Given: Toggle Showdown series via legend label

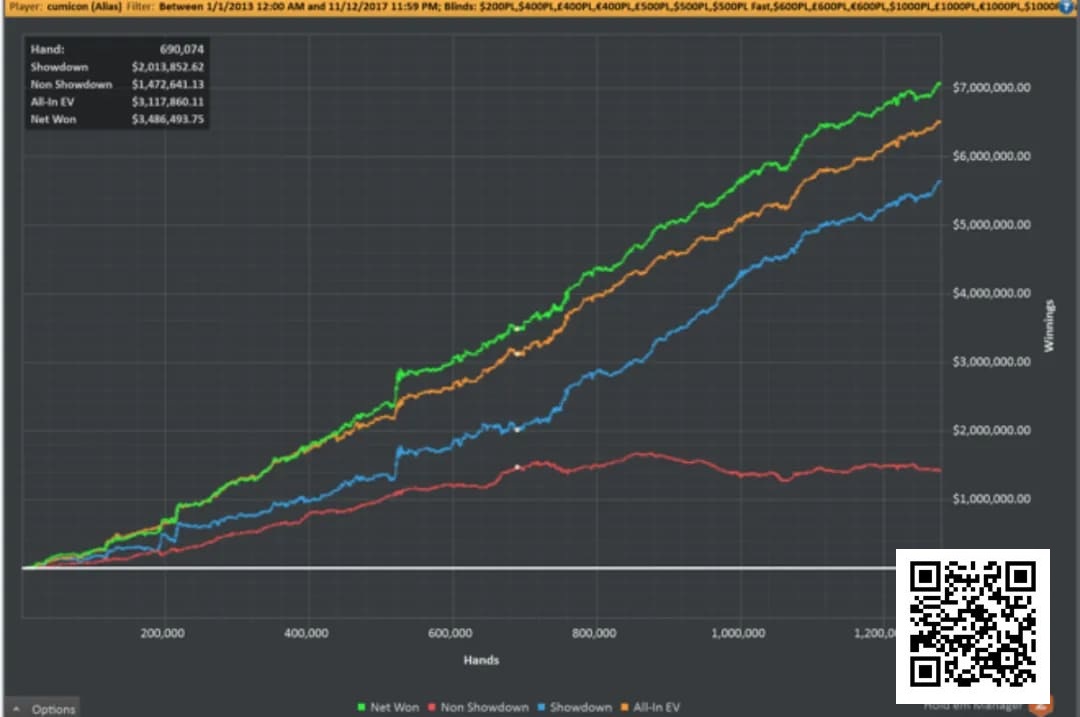Looking at the screenshot, I should point(581,707).
